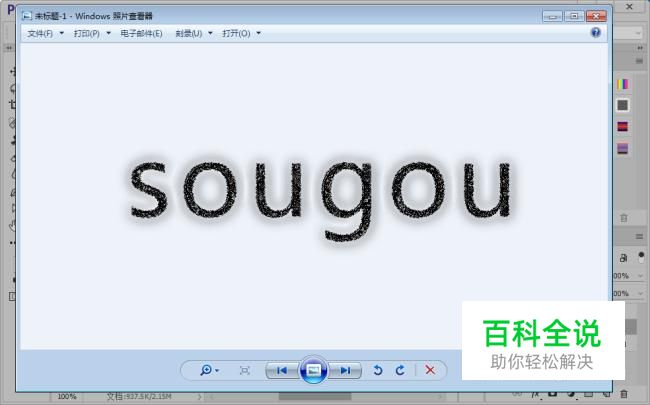Click the document size info in Photoshop status bar

point(139,397)
